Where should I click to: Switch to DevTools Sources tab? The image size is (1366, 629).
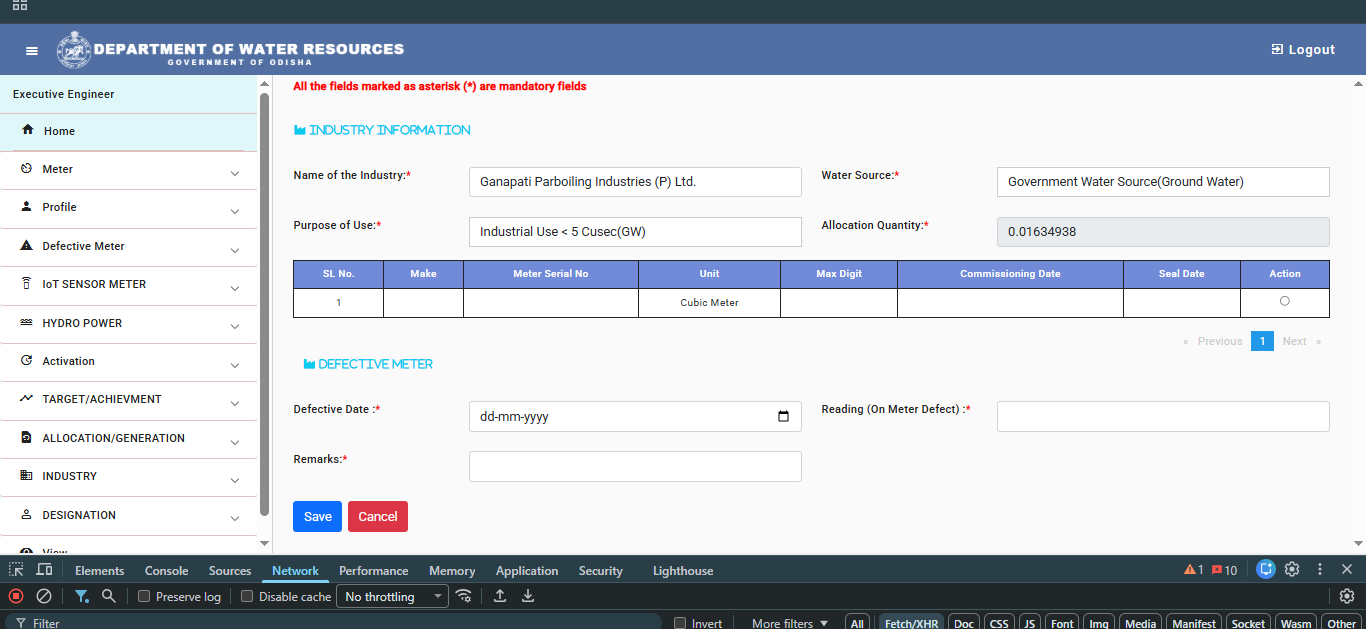(x=230, y=571)
